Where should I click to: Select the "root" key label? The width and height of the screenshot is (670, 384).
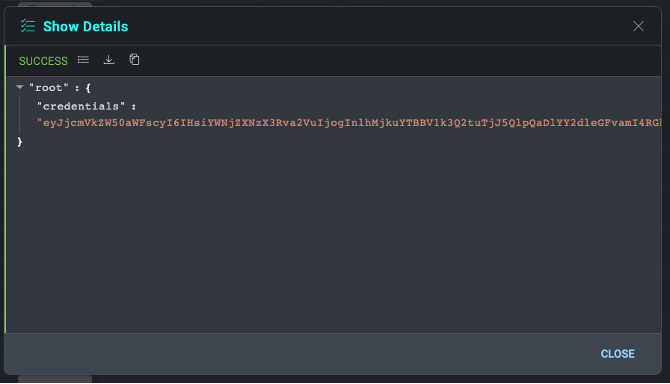point(49,88)
